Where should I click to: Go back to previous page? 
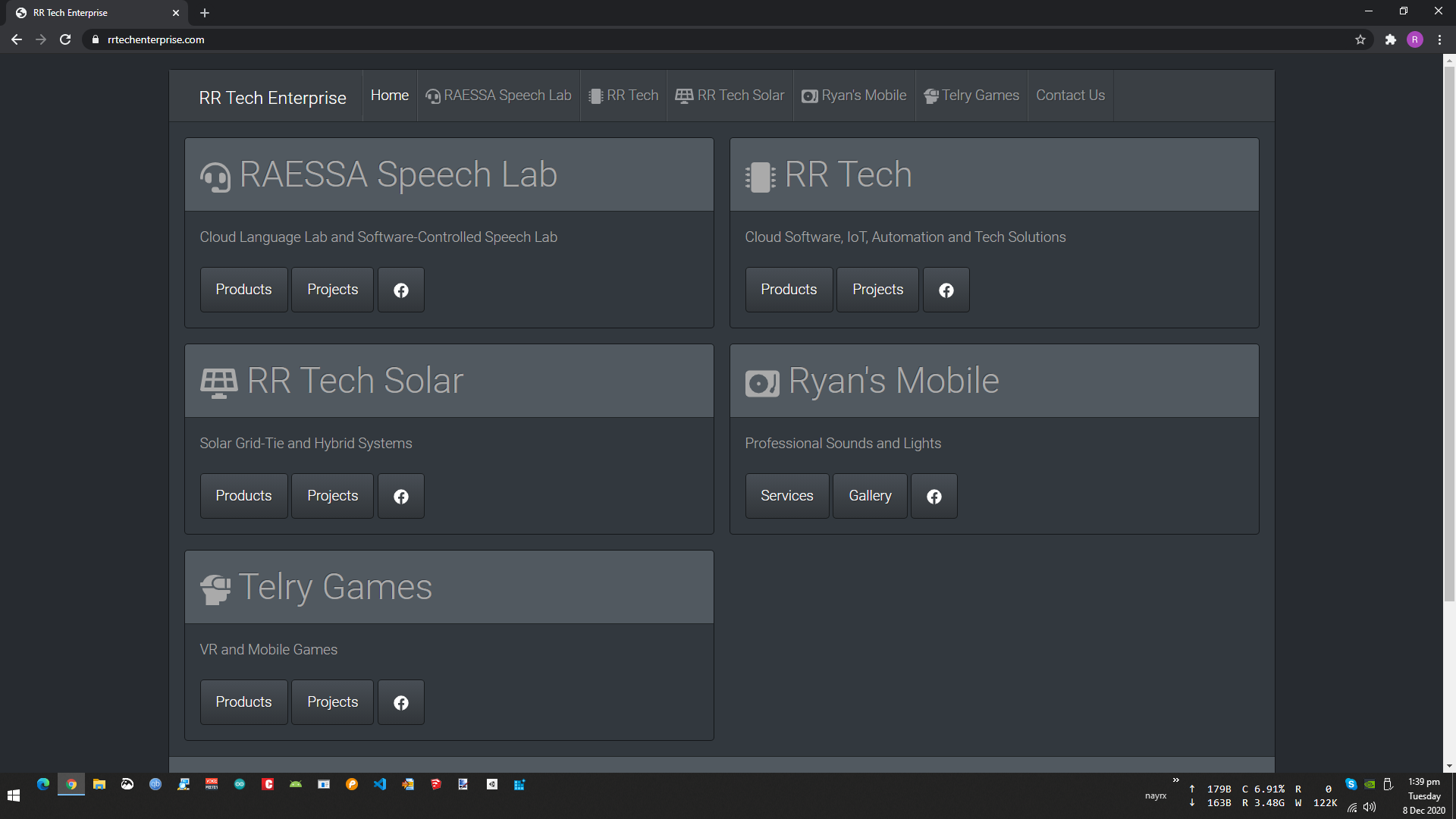coord(17,39)
